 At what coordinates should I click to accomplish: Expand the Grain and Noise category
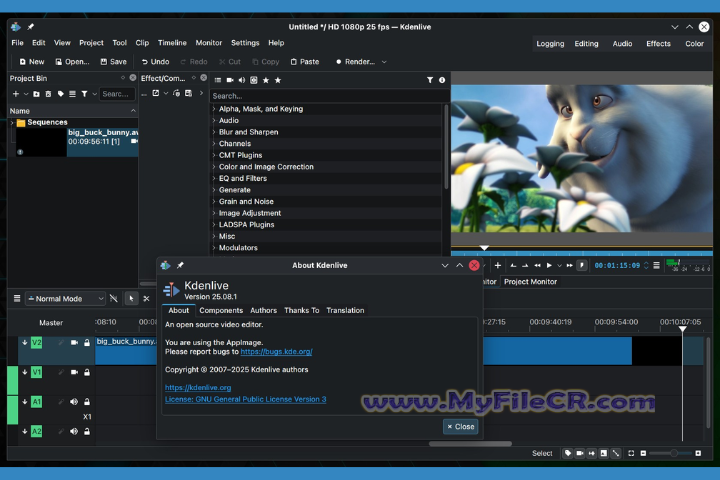[214, 201]
